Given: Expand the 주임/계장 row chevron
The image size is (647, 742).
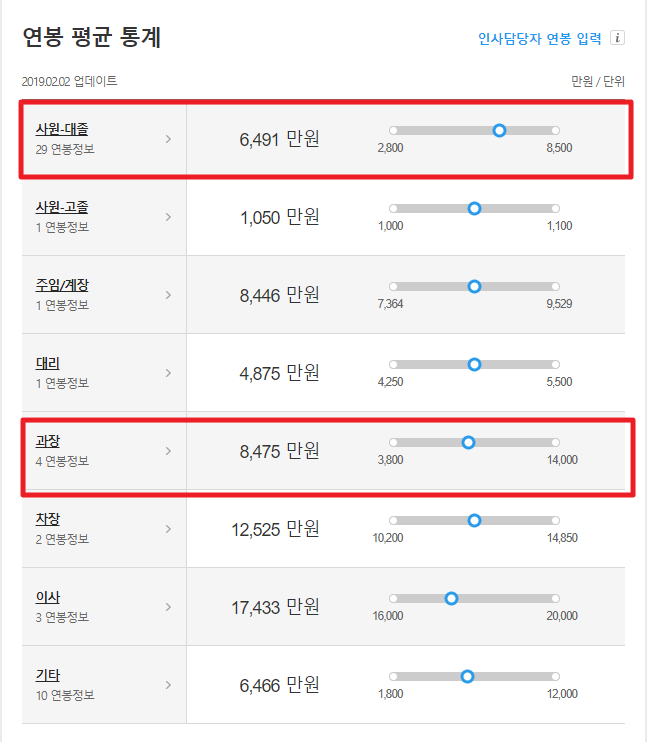Looking at the screenshot, I should tap(168, 295).
